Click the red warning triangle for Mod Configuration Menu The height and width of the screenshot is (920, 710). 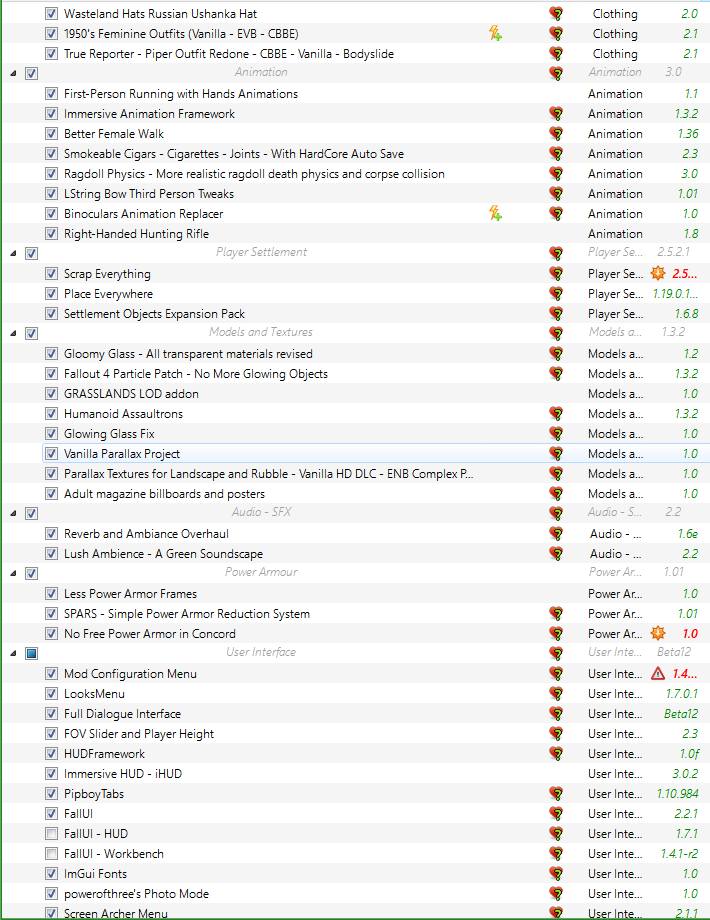click(658, 674)
